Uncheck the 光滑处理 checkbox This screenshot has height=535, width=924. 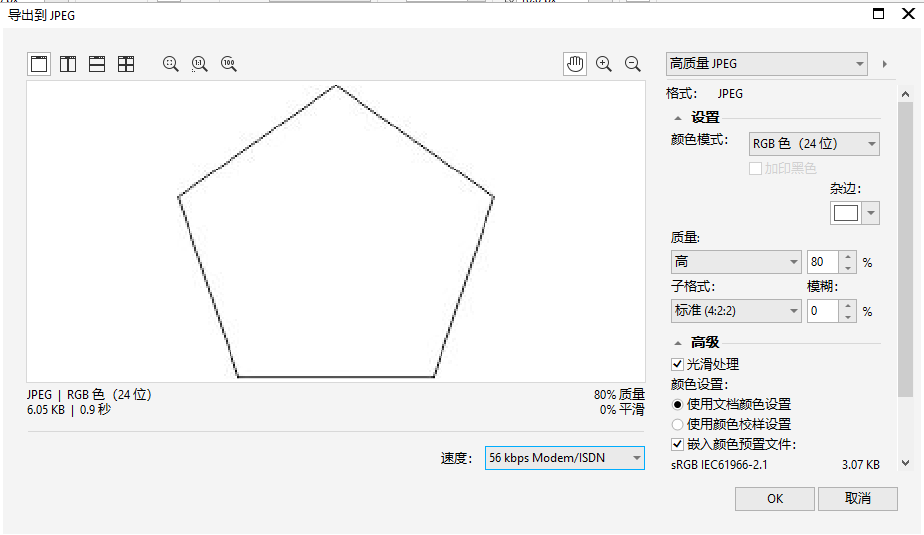coord(678,365)
